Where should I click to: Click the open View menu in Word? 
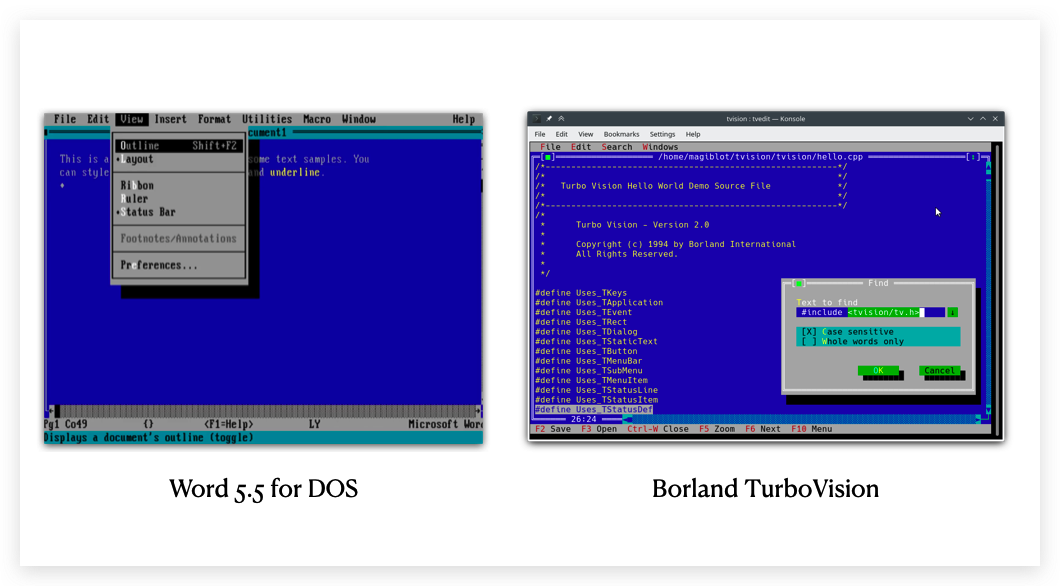[132, 119]
